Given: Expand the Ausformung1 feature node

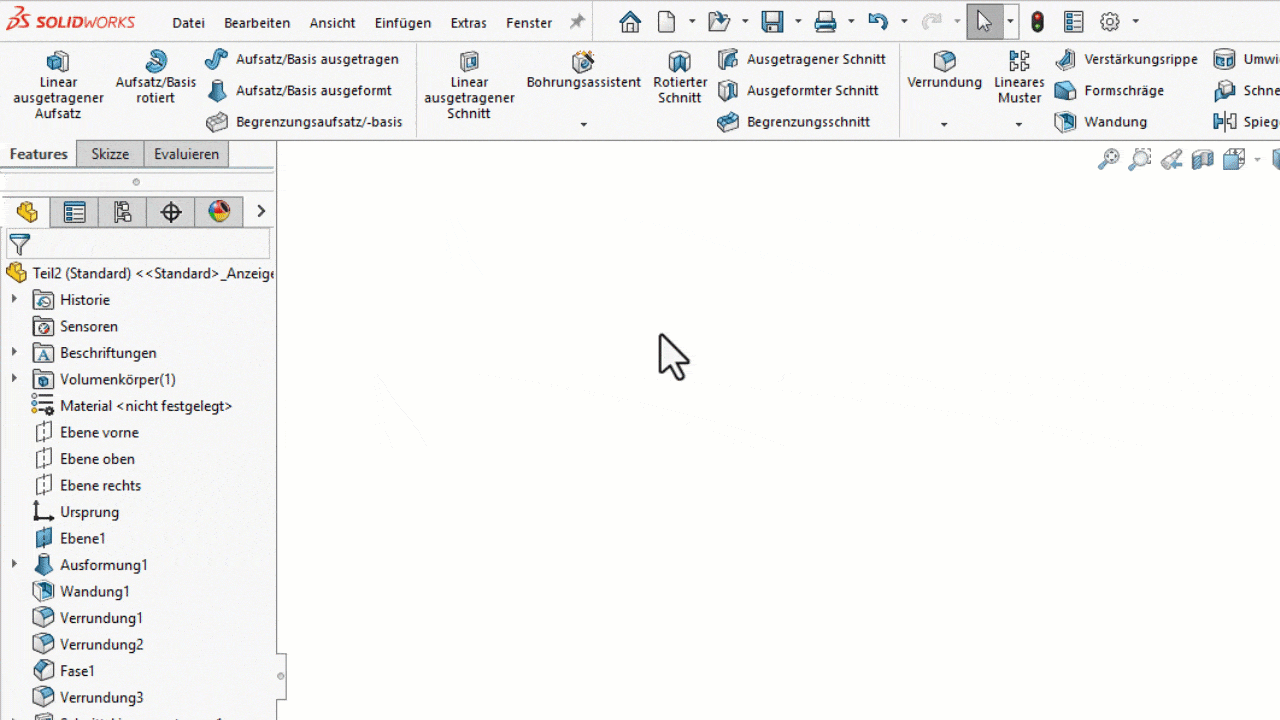Looking at the screenshot, I should (x=14, y=564).
